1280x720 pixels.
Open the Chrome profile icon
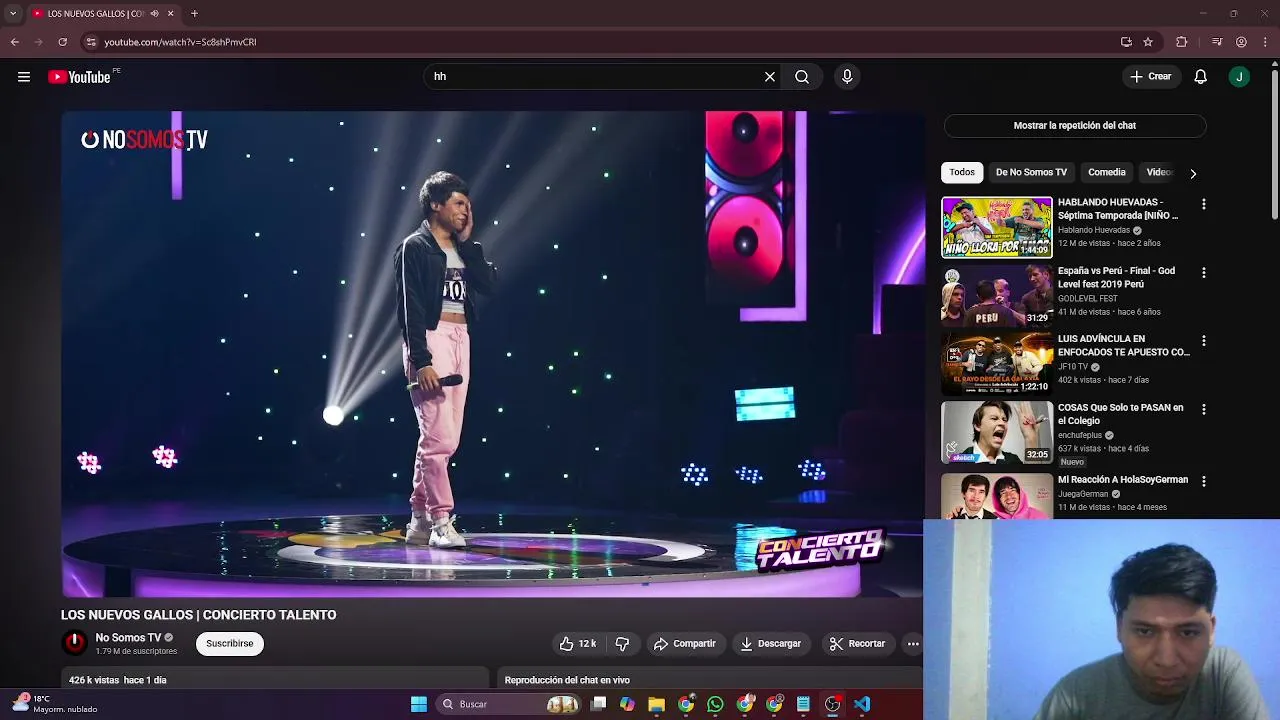tap(1241, 42)
